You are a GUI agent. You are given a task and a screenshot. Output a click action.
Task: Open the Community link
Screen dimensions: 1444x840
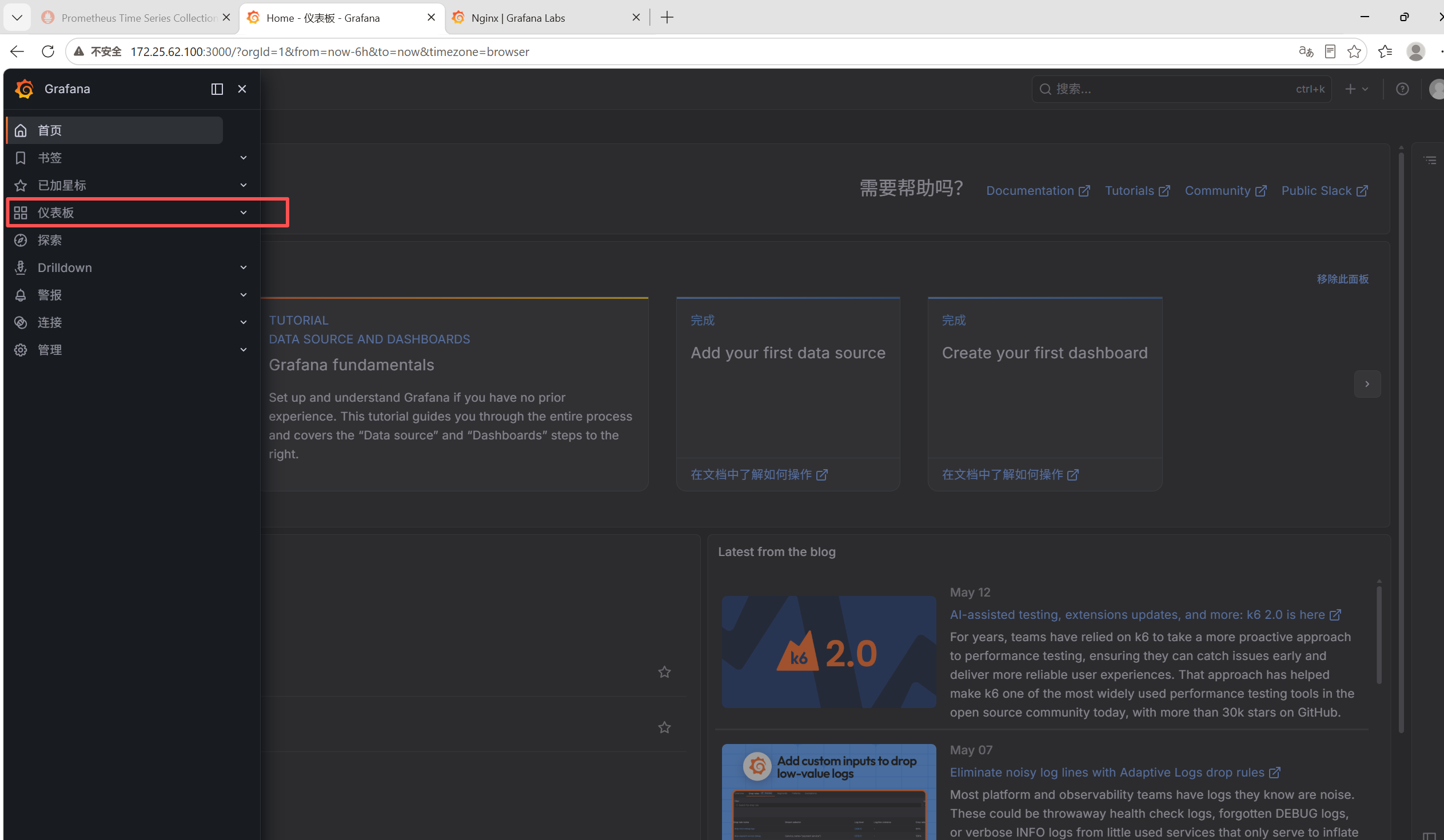(x=1225, y=191)
